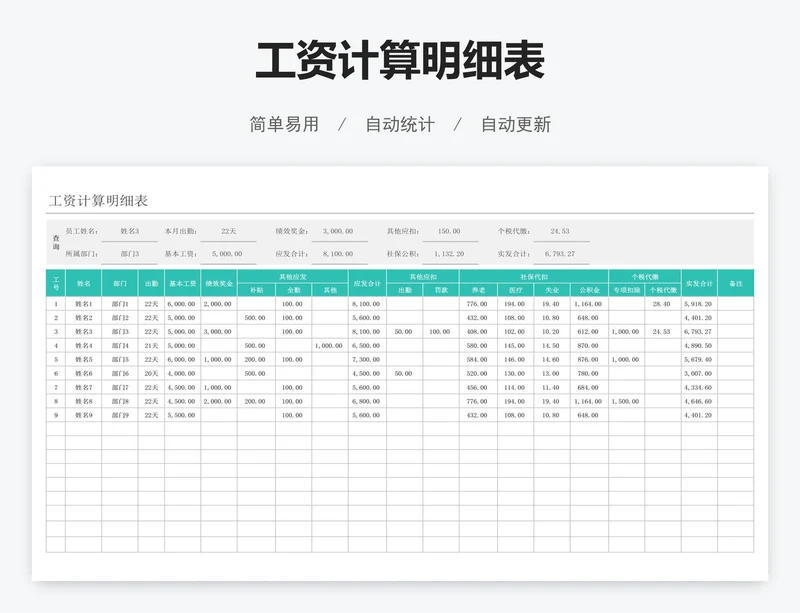Click the 自动统计 subtitle text
Viewport: 800px width, 613px height.
click(400, 125)
